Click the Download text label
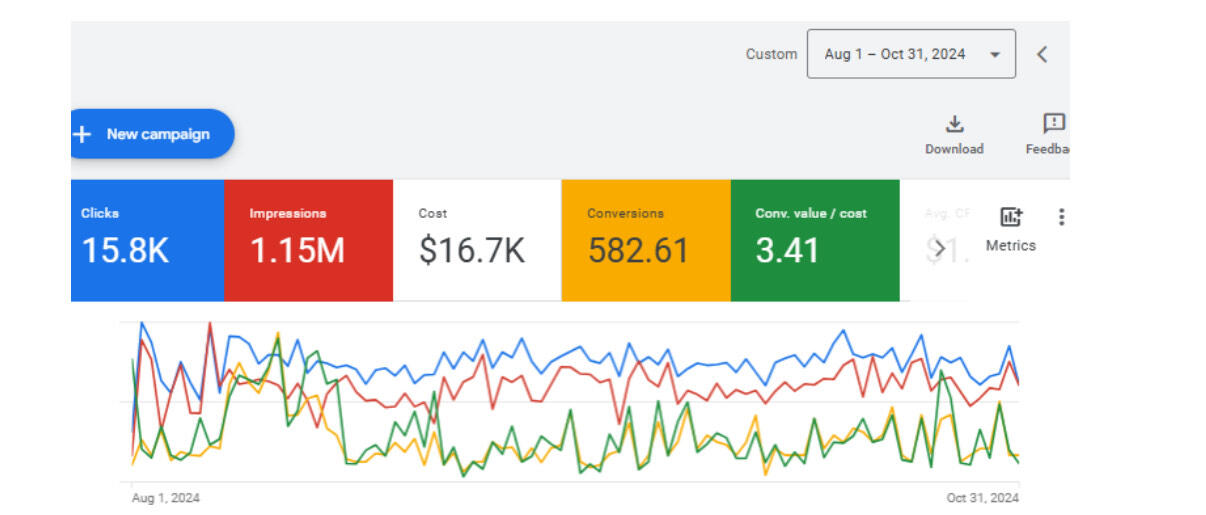The width and height of the screenshot is (1206, 515). 954,149
